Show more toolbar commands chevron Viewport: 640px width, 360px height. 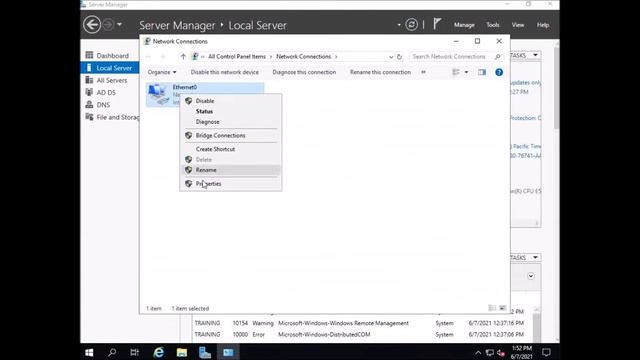click(423, 72)
